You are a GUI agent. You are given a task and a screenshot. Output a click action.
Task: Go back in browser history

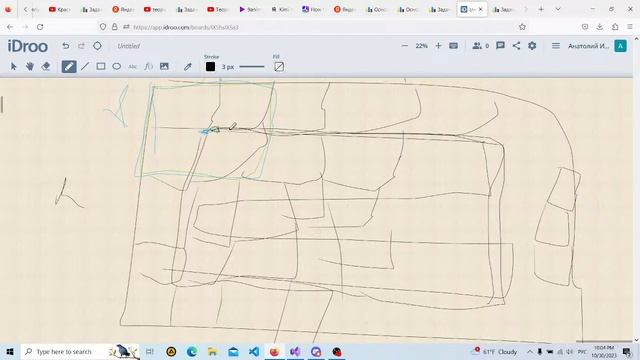tap(10, 27)
